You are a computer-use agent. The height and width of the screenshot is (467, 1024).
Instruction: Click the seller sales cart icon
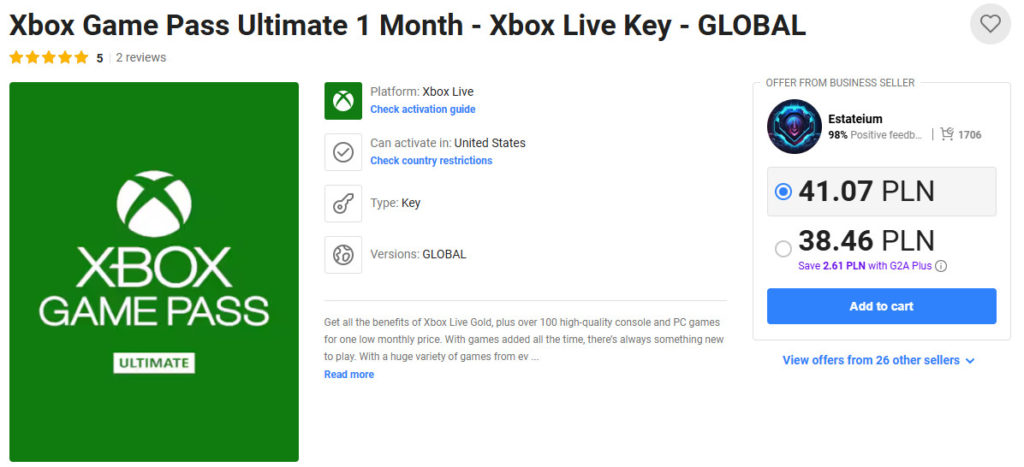pyautogui.click(x=947, y=135)
